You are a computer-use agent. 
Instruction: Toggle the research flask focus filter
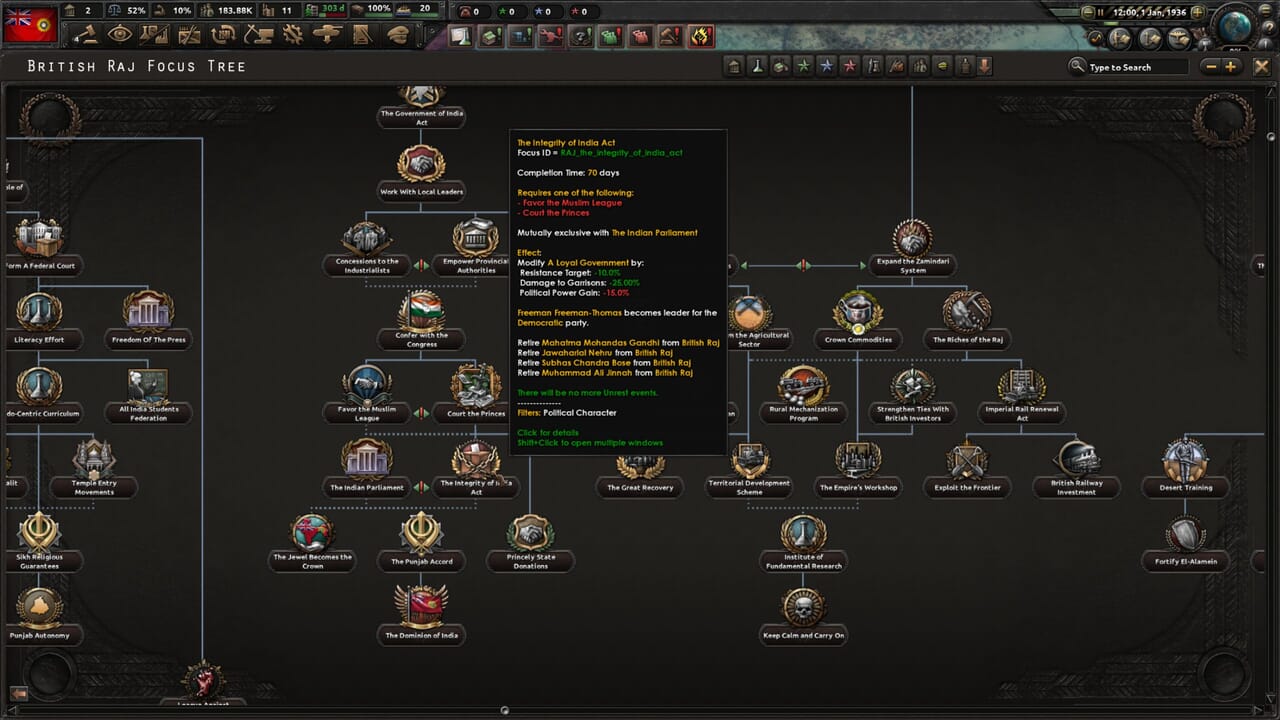(758, 66)
